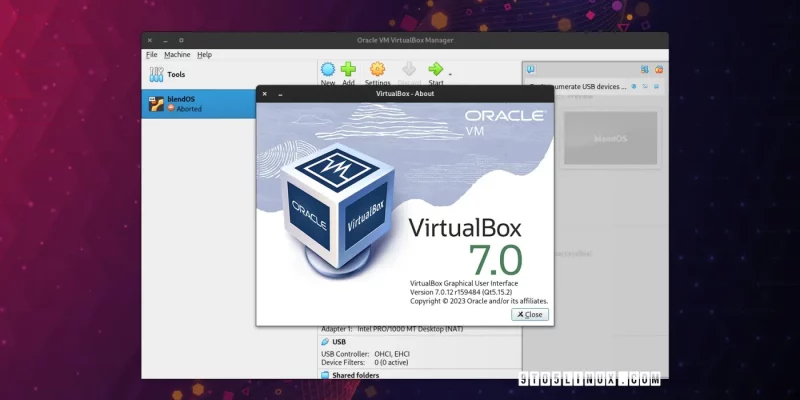Open the File menu in VirtualBox Manager
The width and height of the screenshot is (800, 400).
pyautogui.click(x=152, y=55)
